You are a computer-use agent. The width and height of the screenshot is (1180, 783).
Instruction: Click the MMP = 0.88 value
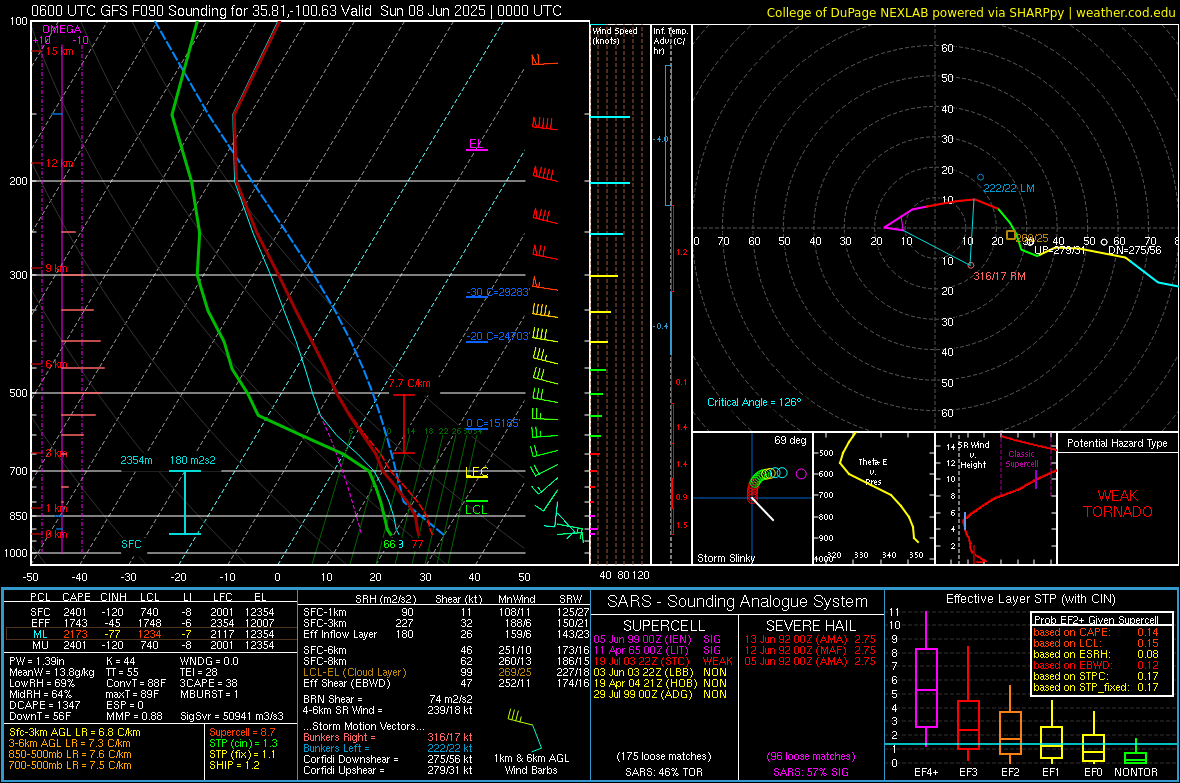coord(134,716)
